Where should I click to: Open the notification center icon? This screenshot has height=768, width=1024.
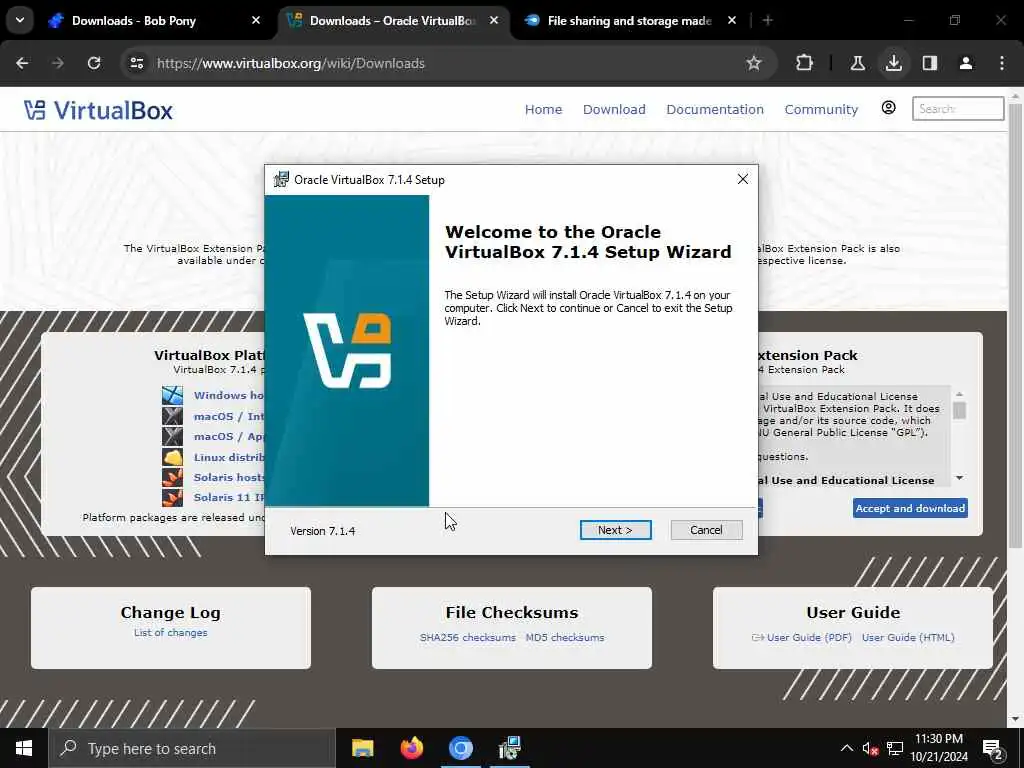[x=993, y=748]
